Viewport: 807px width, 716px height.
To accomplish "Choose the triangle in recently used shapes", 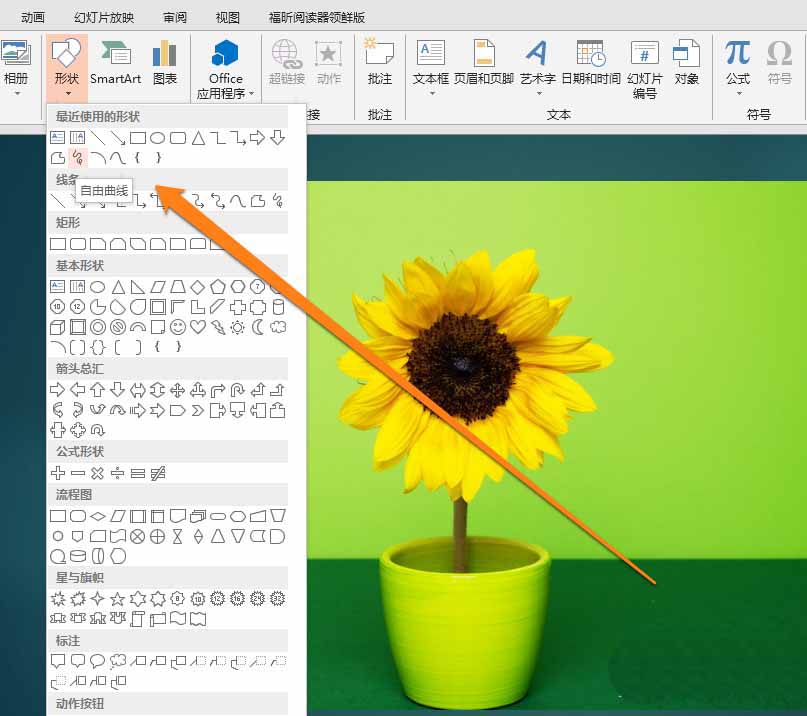I will 198,138.
